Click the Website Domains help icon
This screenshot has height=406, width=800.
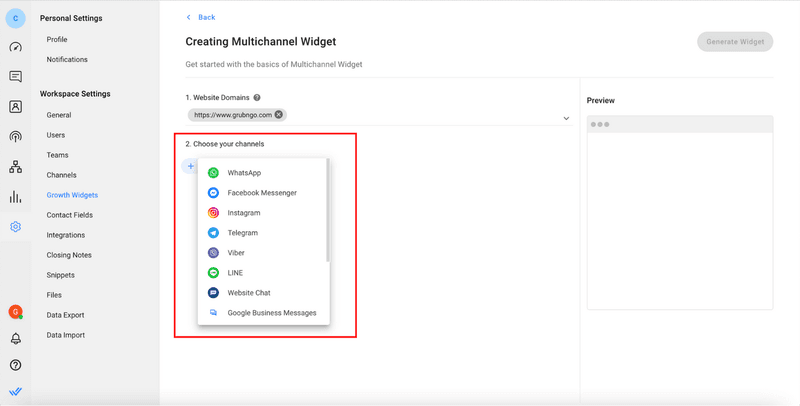tap(257, 97)
